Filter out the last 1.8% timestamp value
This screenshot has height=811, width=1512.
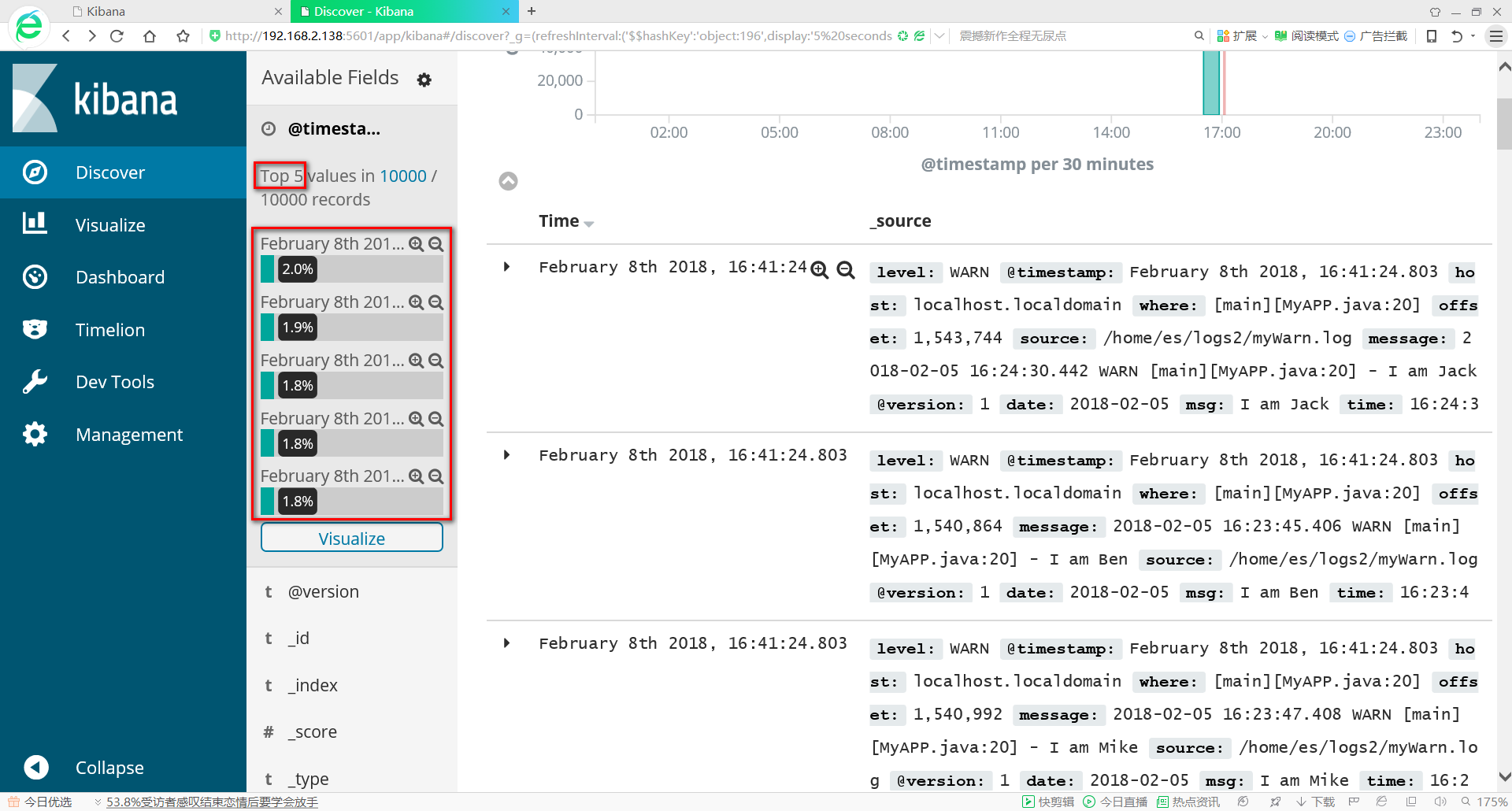436,476
